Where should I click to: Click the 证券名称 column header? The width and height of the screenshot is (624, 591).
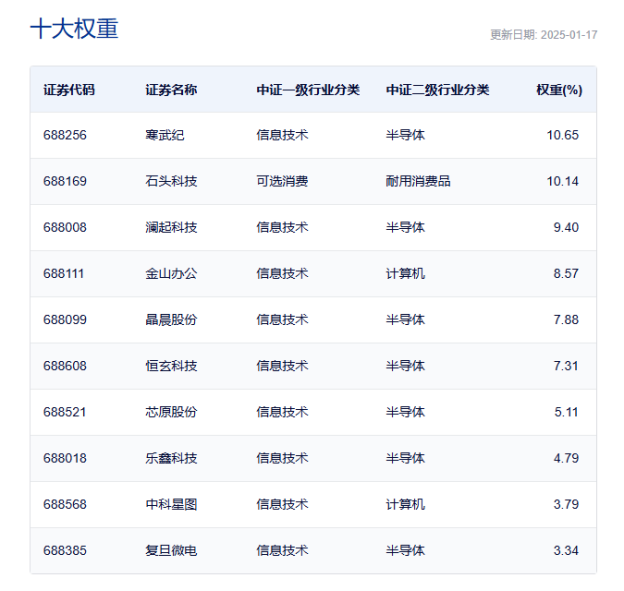(171, 90)
